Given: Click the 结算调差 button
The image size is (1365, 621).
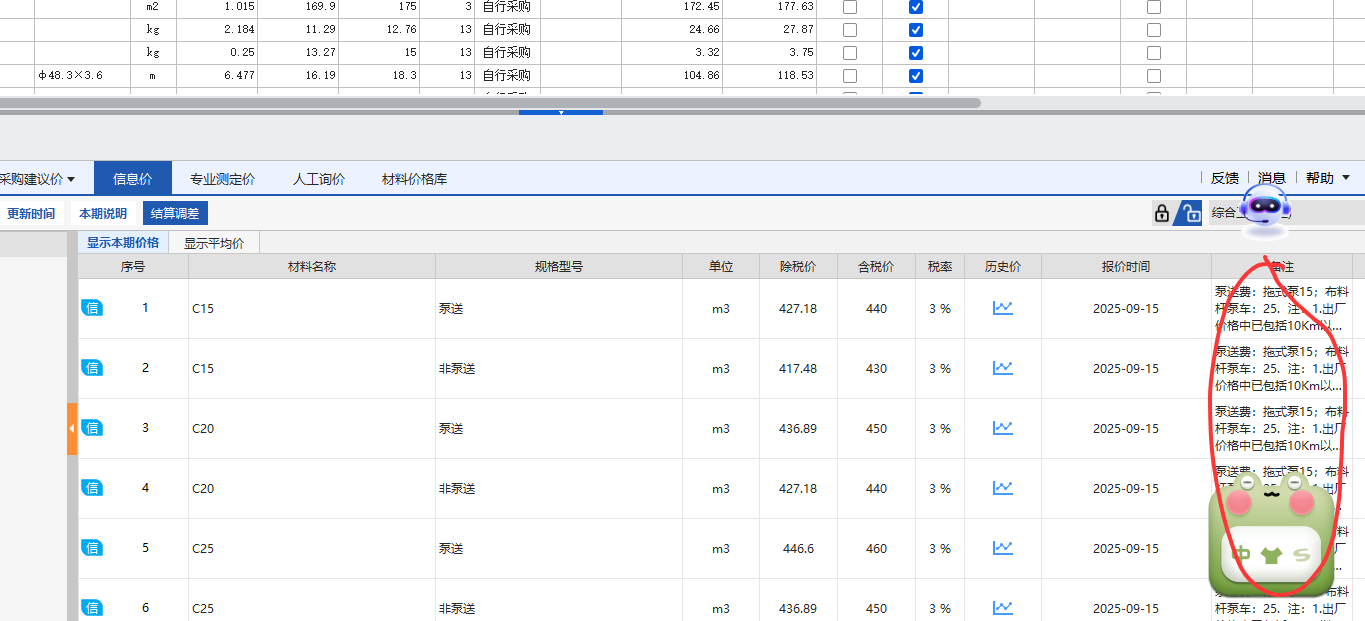Looking at the screenshot, I should click(x=175, y=213).
